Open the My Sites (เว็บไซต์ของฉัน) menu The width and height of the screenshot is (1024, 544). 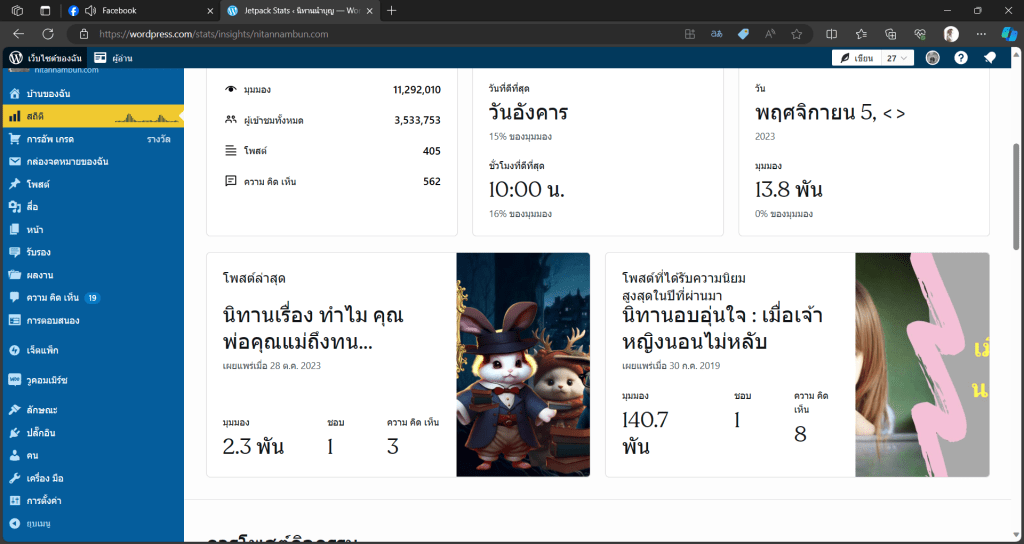click(46, 58)
